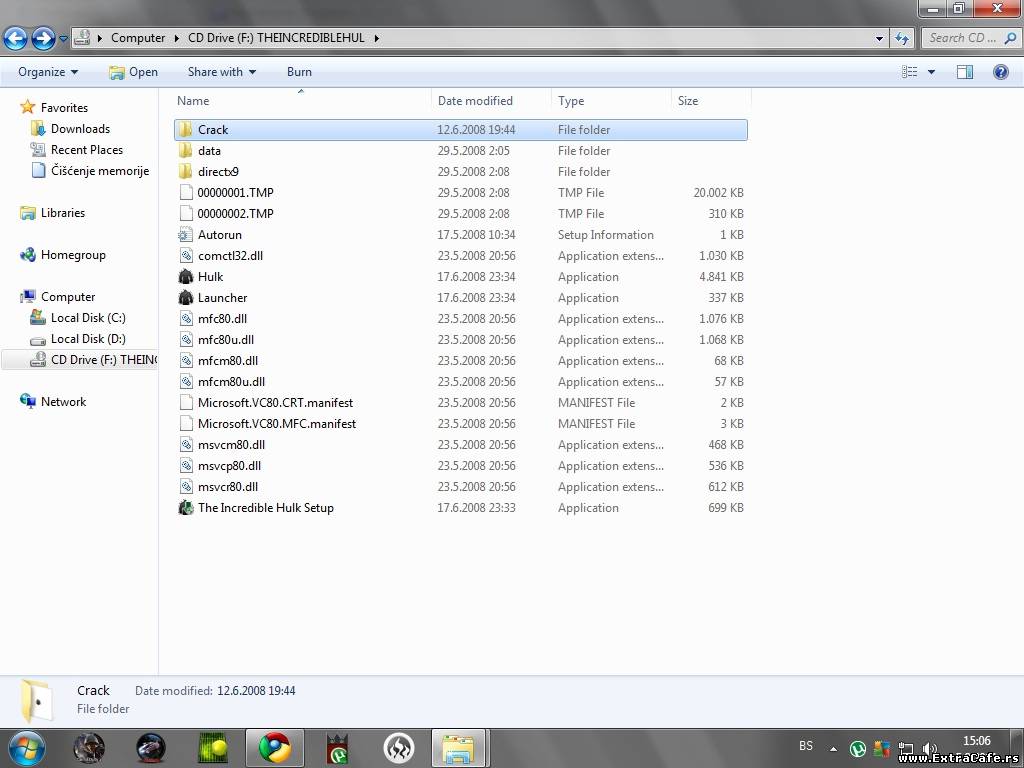Select the 00000002.TMP file
This screenshot has height=768, width=1024.
[460, 214]
